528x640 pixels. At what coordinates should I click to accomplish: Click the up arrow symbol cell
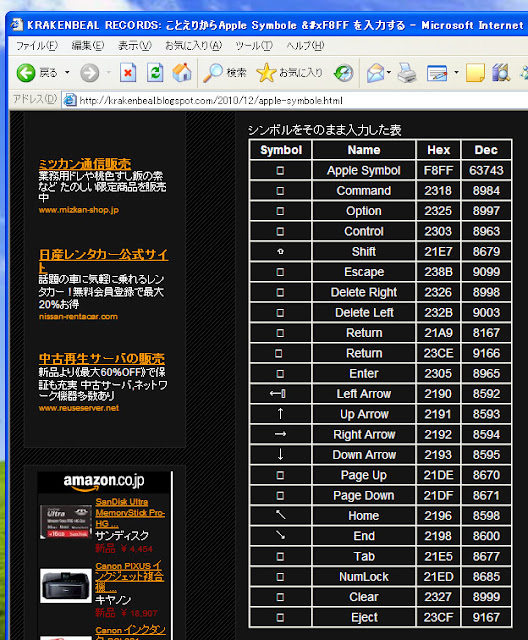coord(281,414)
